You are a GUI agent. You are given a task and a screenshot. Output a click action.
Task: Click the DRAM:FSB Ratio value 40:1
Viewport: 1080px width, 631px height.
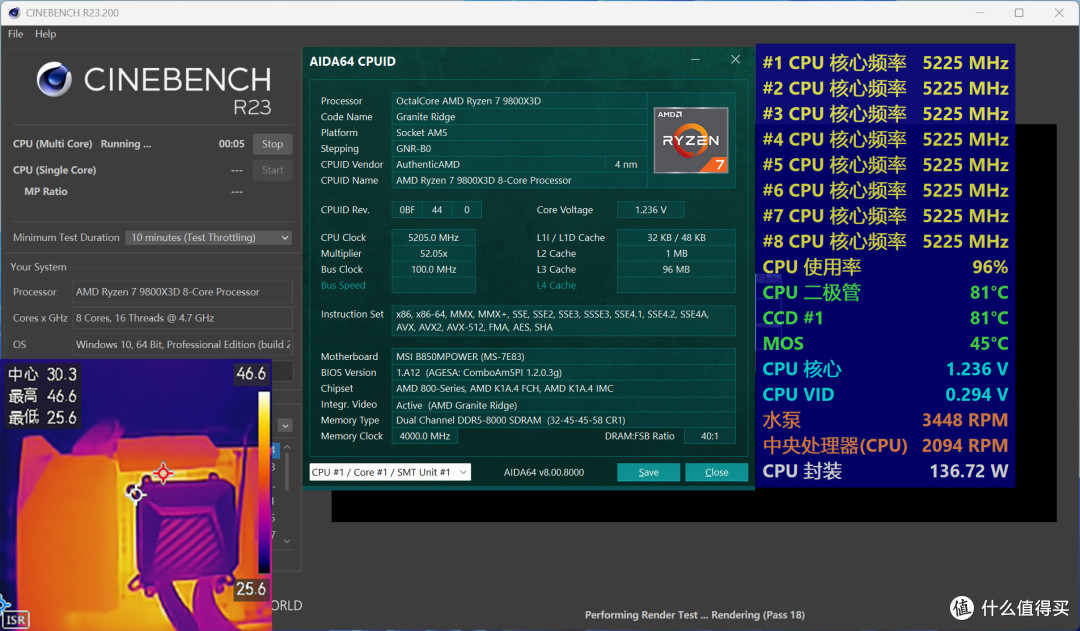click(x=709, y=436)
